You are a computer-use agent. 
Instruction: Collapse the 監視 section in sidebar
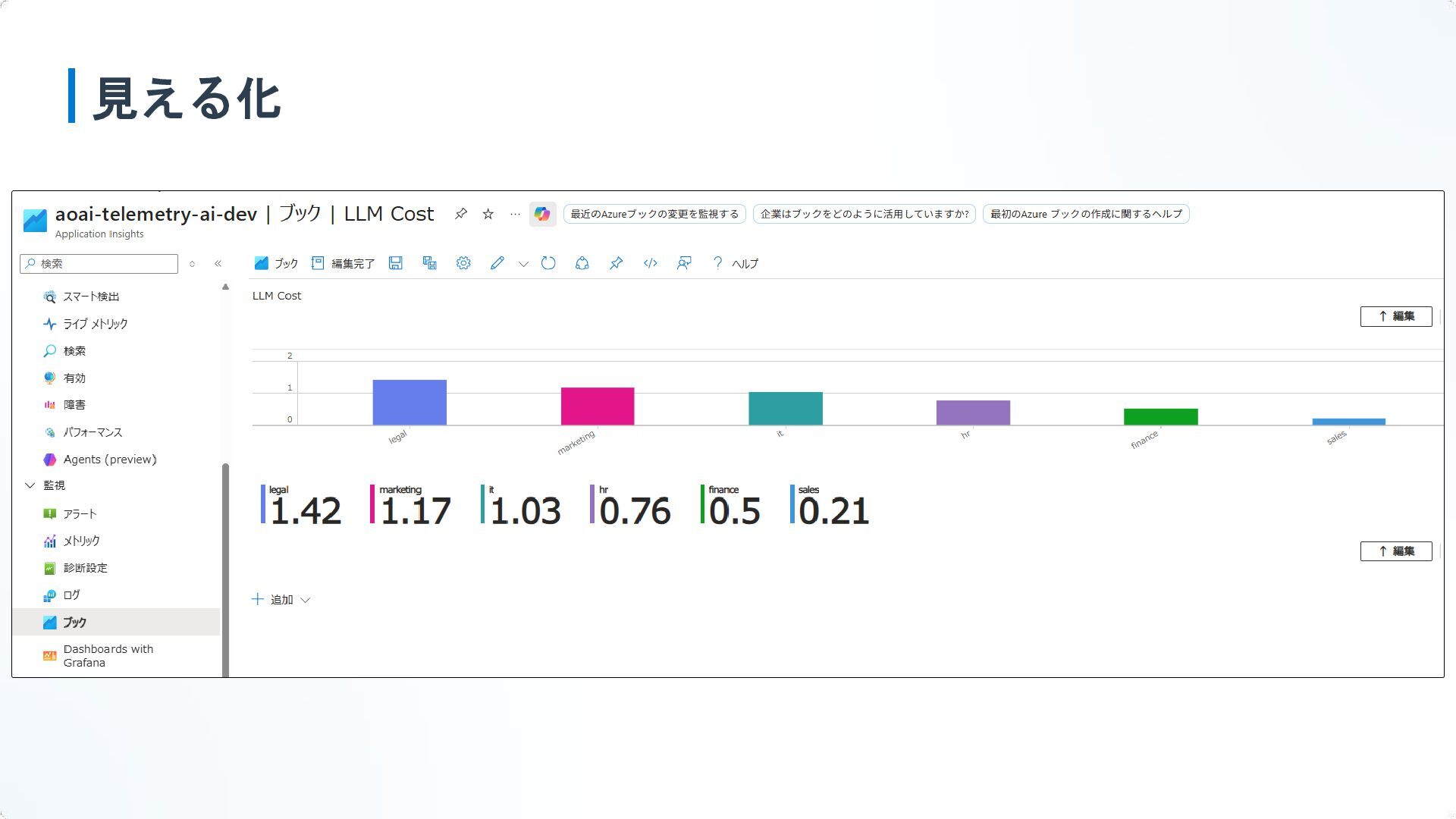click(30, 485)
